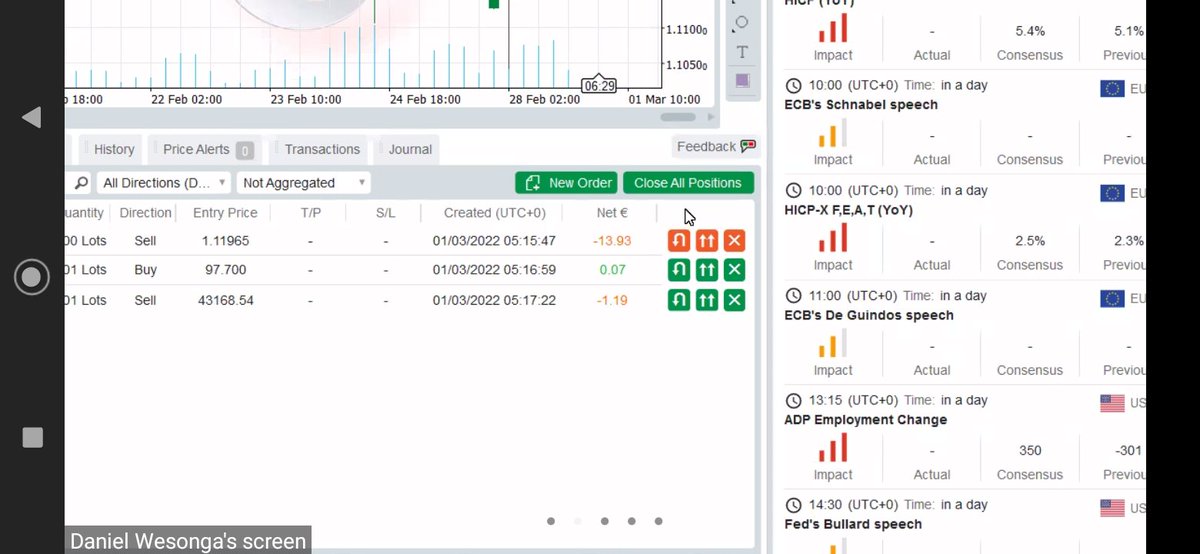Click impact bars under ADP Employment Change
The width and height of the screenshot is (1200, 554).
pyautogui.click(x=832, y=448)
